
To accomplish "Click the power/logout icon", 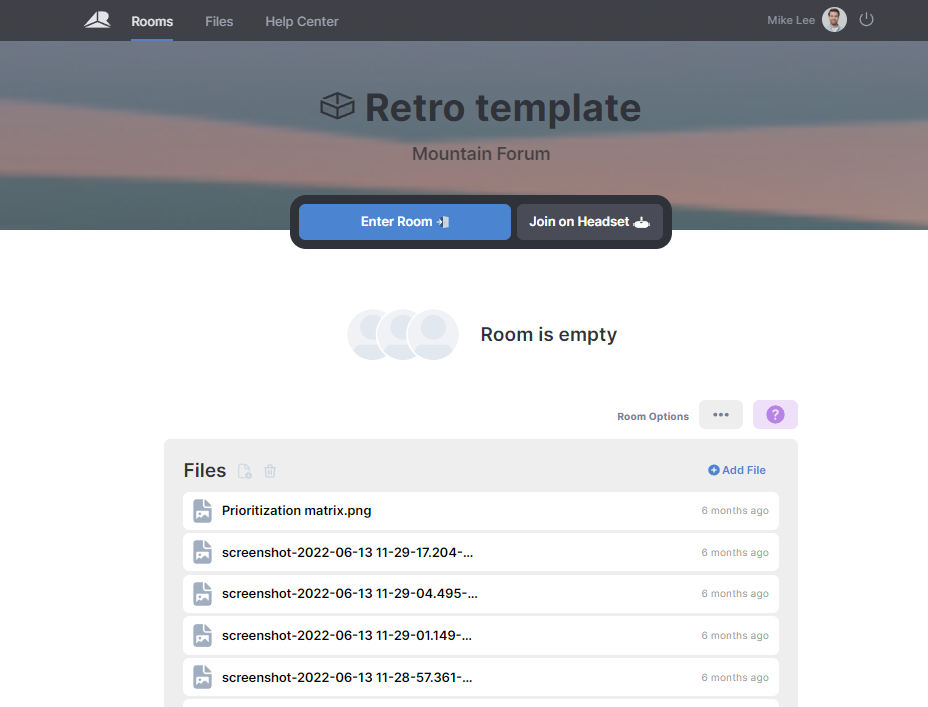I will click(866, 19).
